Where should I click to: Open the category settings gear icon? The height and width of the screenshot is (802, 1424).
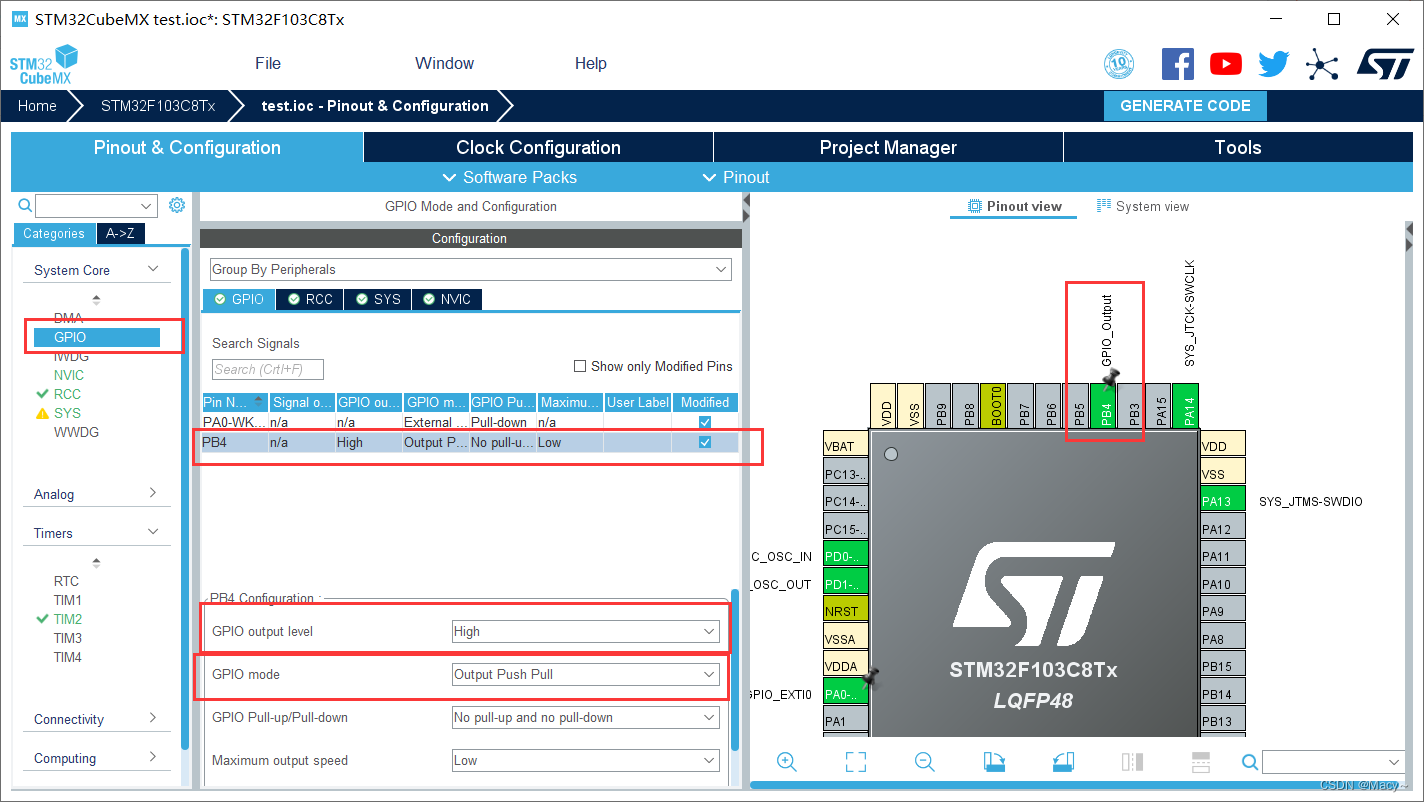(177, 205)
